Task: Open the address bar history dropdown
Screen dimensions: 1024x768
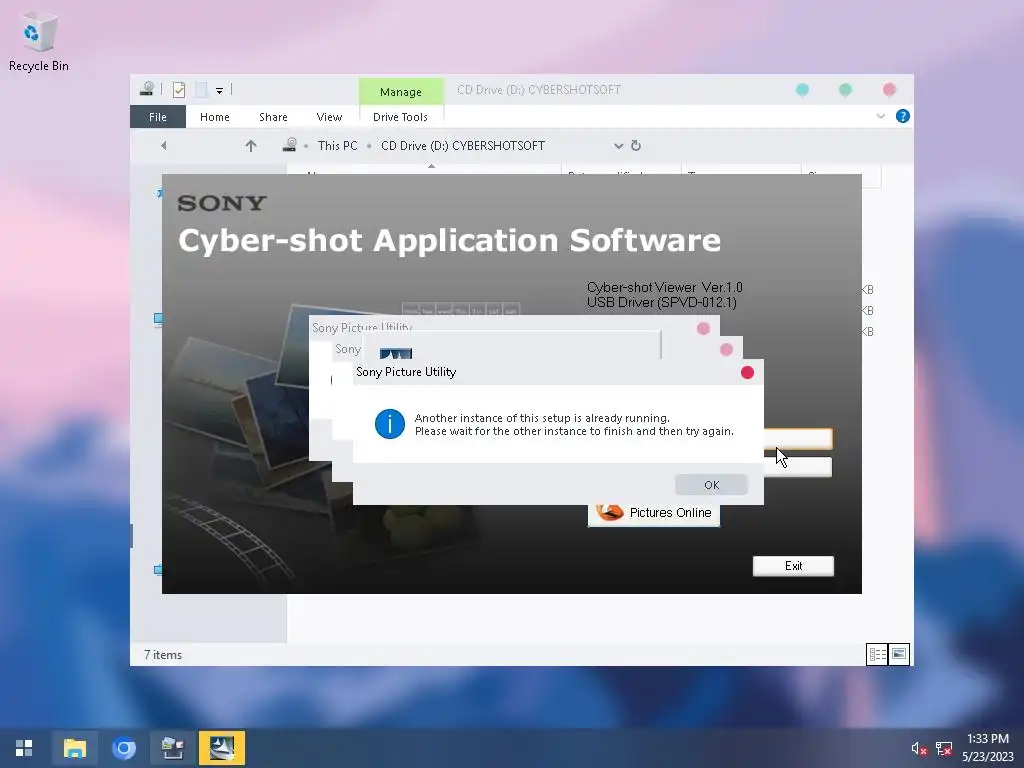Action: click(618, 146)
